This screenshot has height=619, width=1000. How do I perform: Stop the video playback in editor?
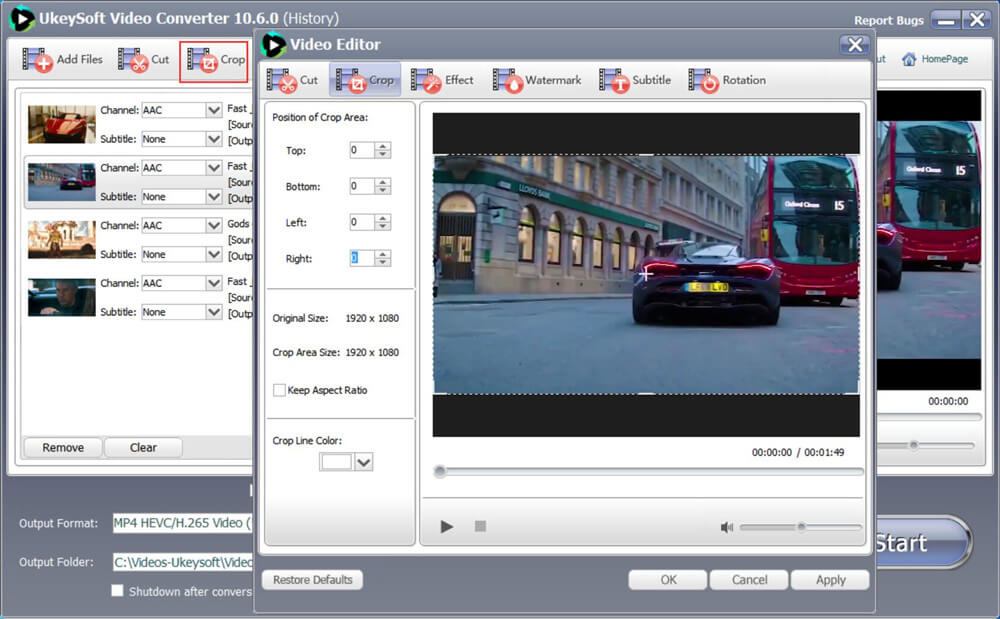pos(480,526)
